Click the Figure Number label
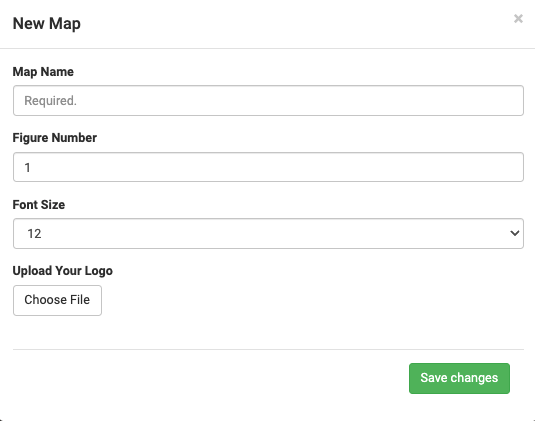The width and height of the screenshot is (535, 421). click(55, 138)
